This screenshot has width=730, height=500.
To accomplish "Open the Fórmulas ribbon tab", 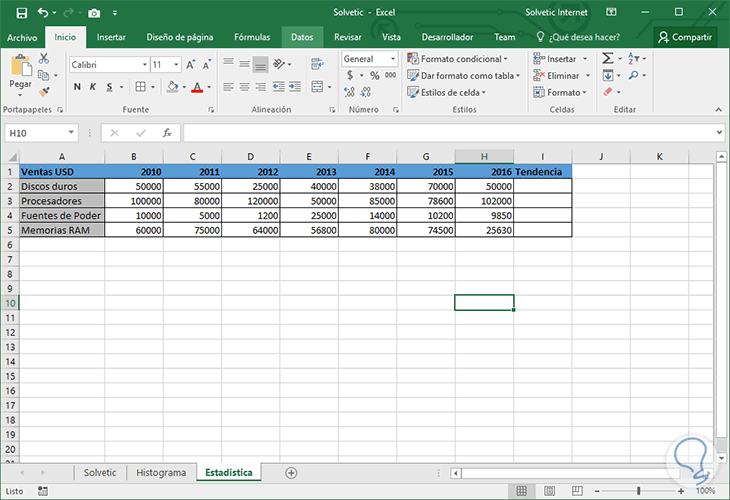I will (251, 37).
